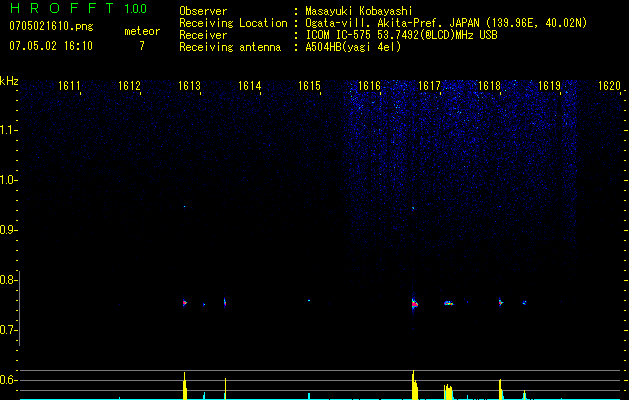
Task: Click time axis label 1613
Action: [x=189, y=86]
